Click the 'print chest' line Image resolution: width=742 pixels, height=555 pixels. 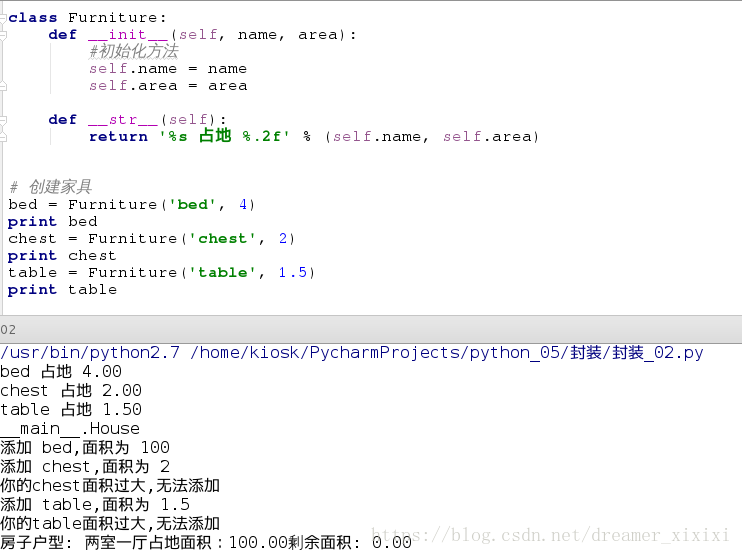click(62, 256)
